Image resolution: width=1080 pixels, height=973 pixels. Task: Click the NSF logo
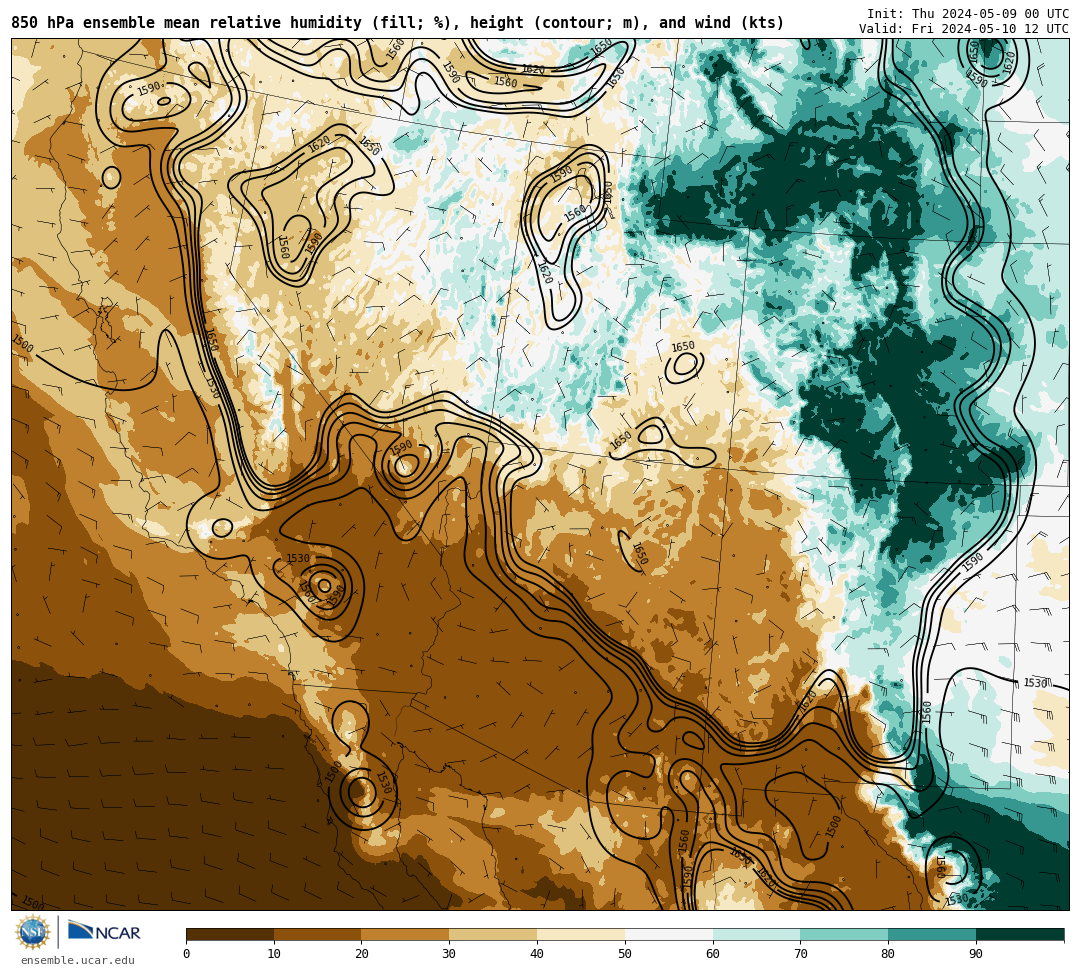point(32,932)
